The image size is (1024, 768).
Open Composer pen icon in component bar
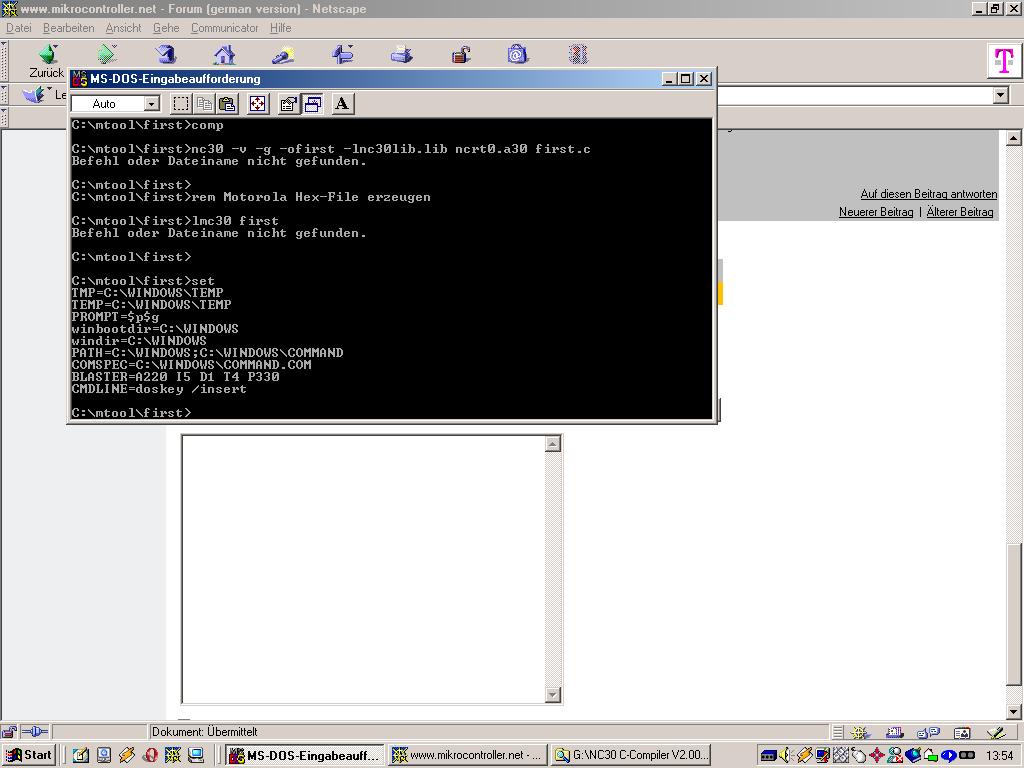coord(996,733)
